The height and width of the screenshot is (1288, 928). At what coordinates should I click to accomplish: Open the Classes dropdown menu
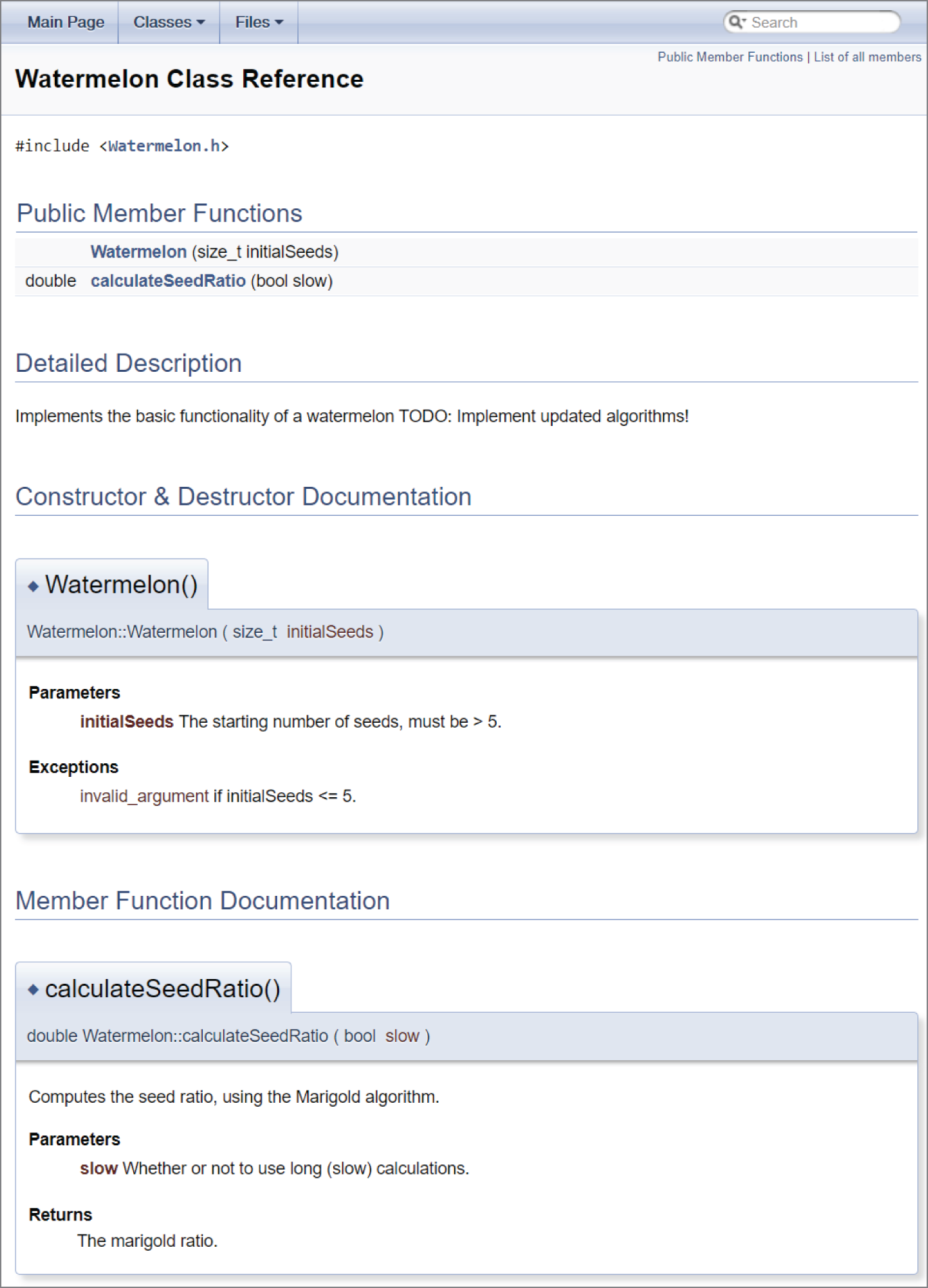[168, 22]
